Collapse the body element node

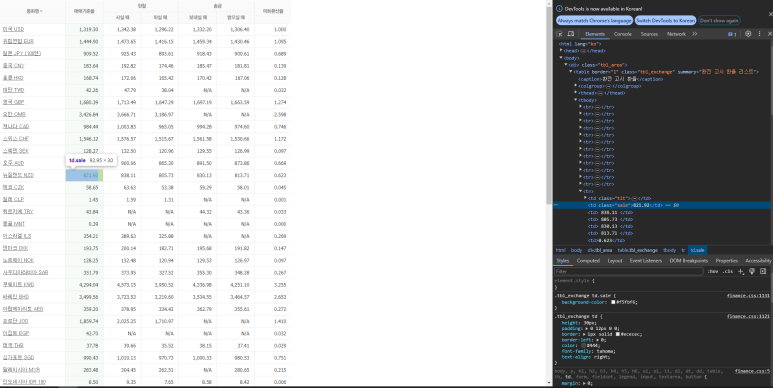[561, 58]
